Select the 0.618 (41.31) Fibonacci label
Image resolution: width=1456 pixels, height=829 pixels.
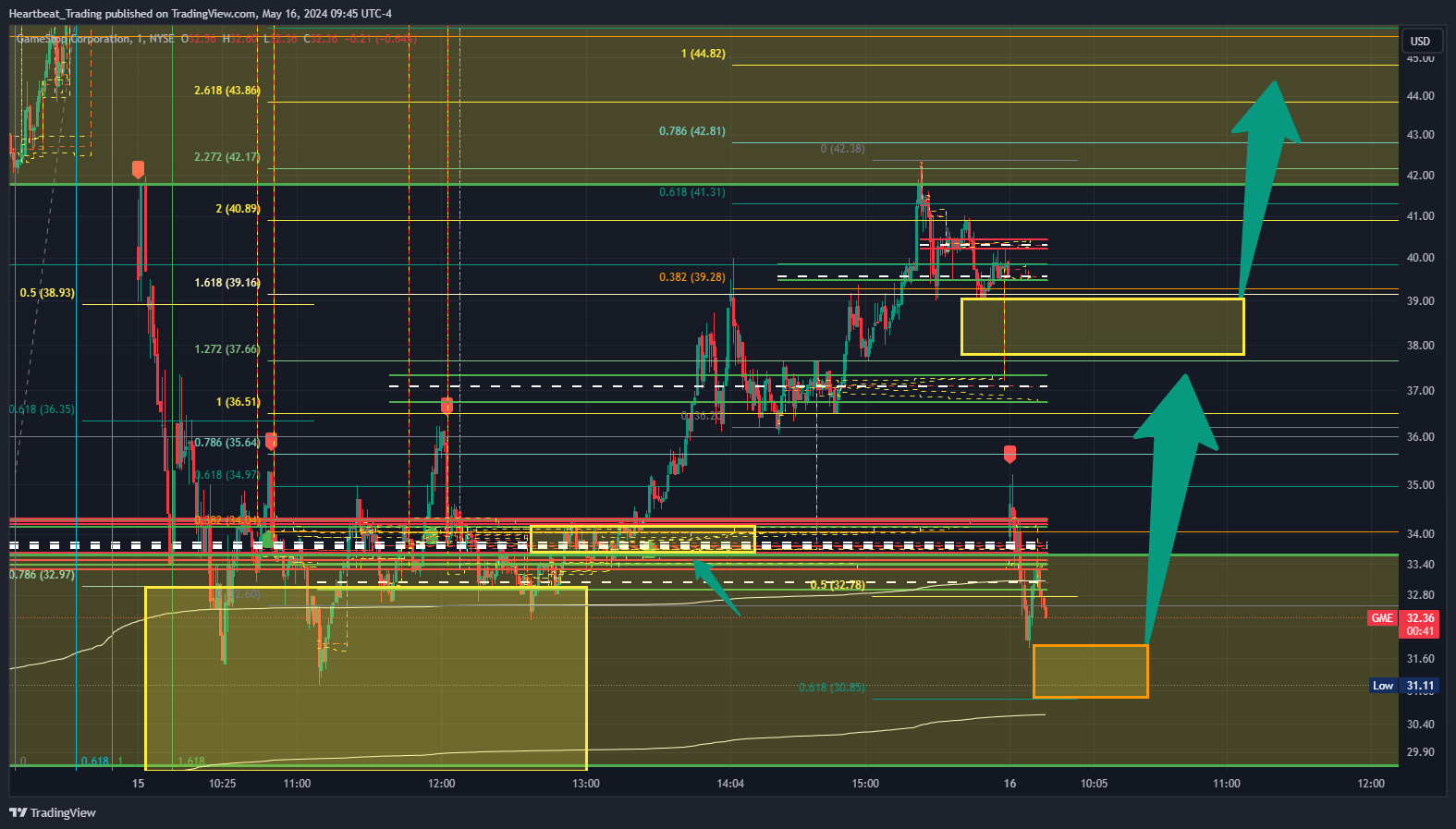click(692, 192)
